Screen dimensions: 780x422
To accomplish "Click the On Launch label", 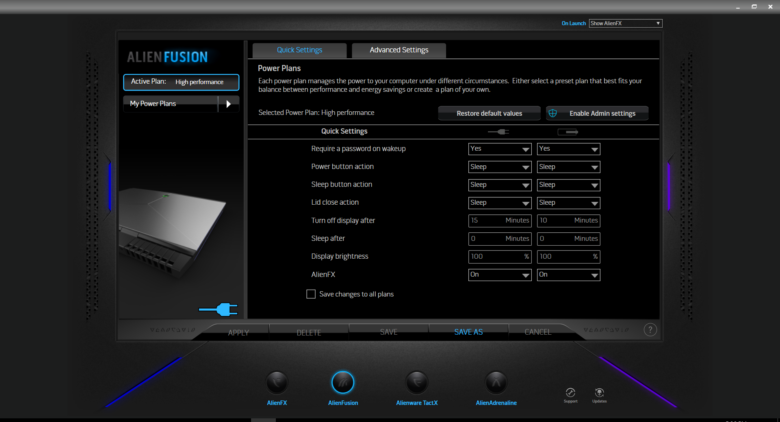I will pos(574,23).
